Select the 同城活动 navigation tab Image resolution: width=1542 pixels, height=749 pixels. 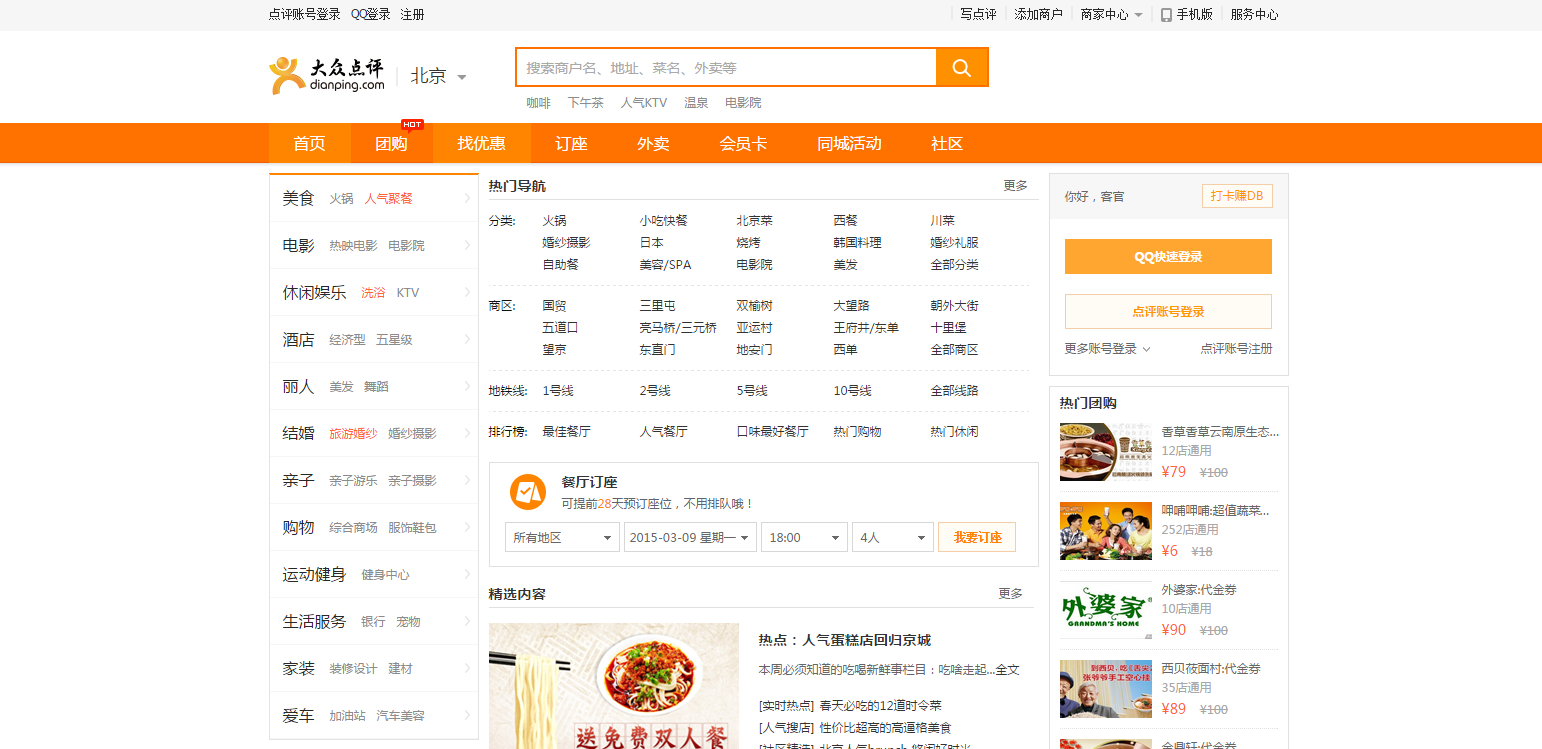[x=849, y=143]
